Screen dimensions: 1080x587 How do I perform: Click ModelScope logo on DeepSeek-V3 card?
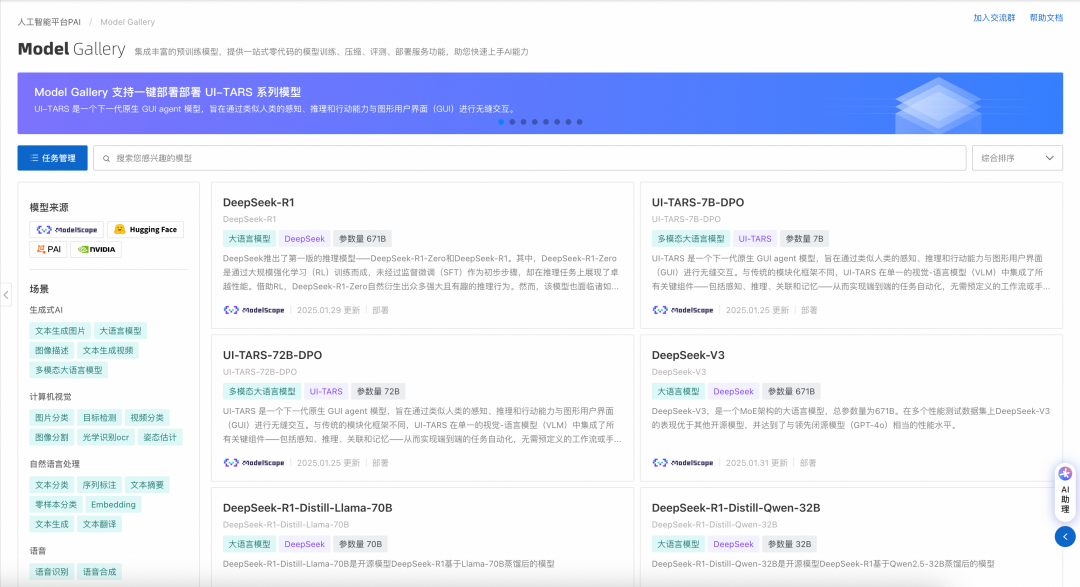[685, 463]
